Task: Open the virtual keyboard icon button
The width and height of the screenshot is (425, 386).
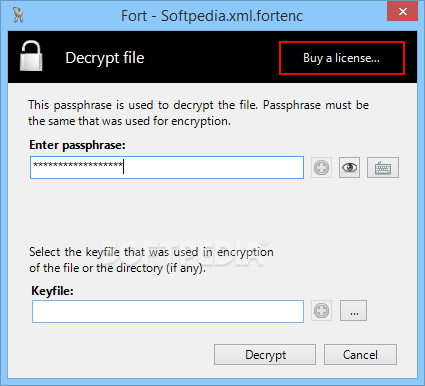Action: pos(383,167)
